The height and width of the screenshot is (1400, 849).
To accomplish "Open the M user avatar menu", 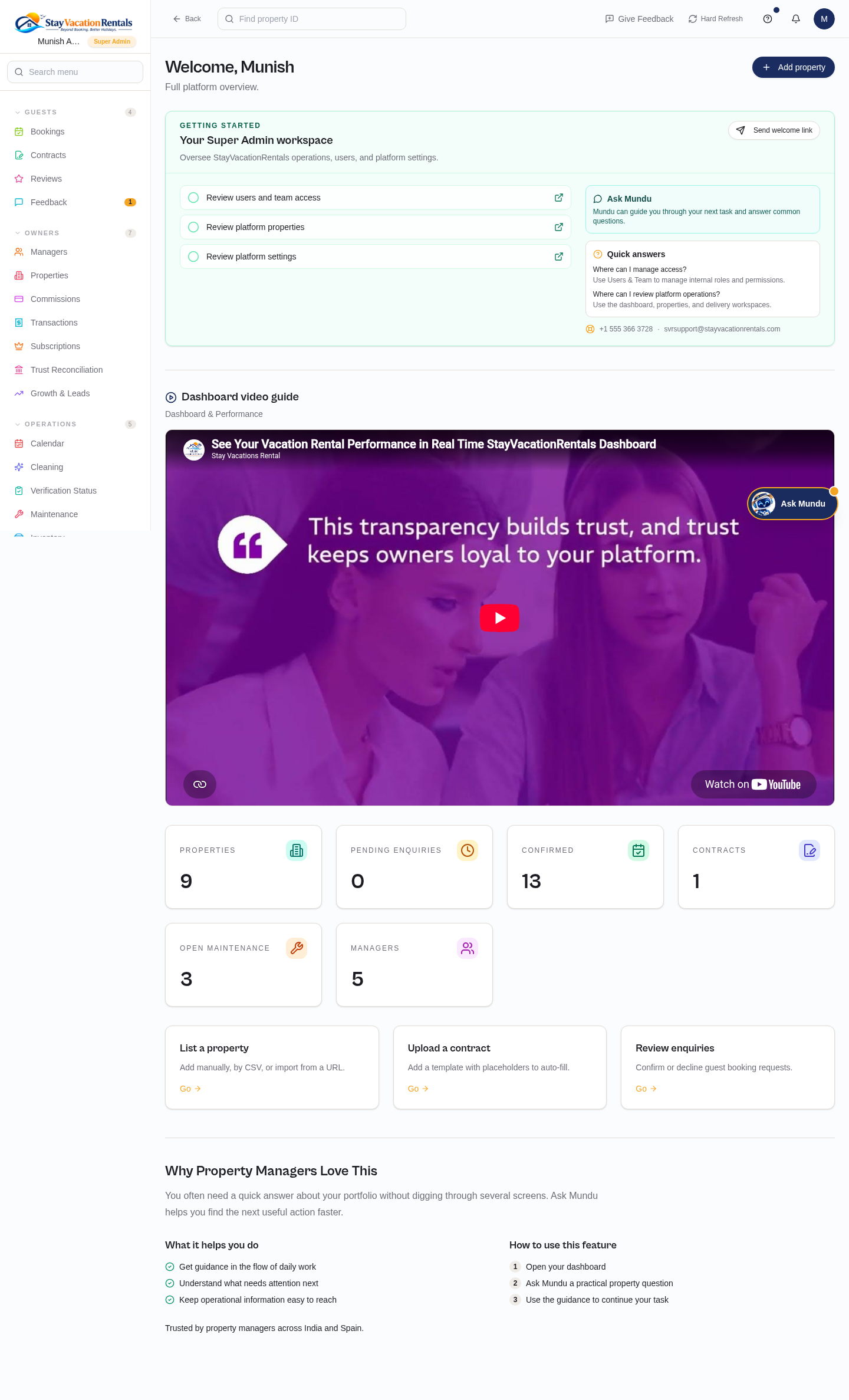I will pos(824,19).
